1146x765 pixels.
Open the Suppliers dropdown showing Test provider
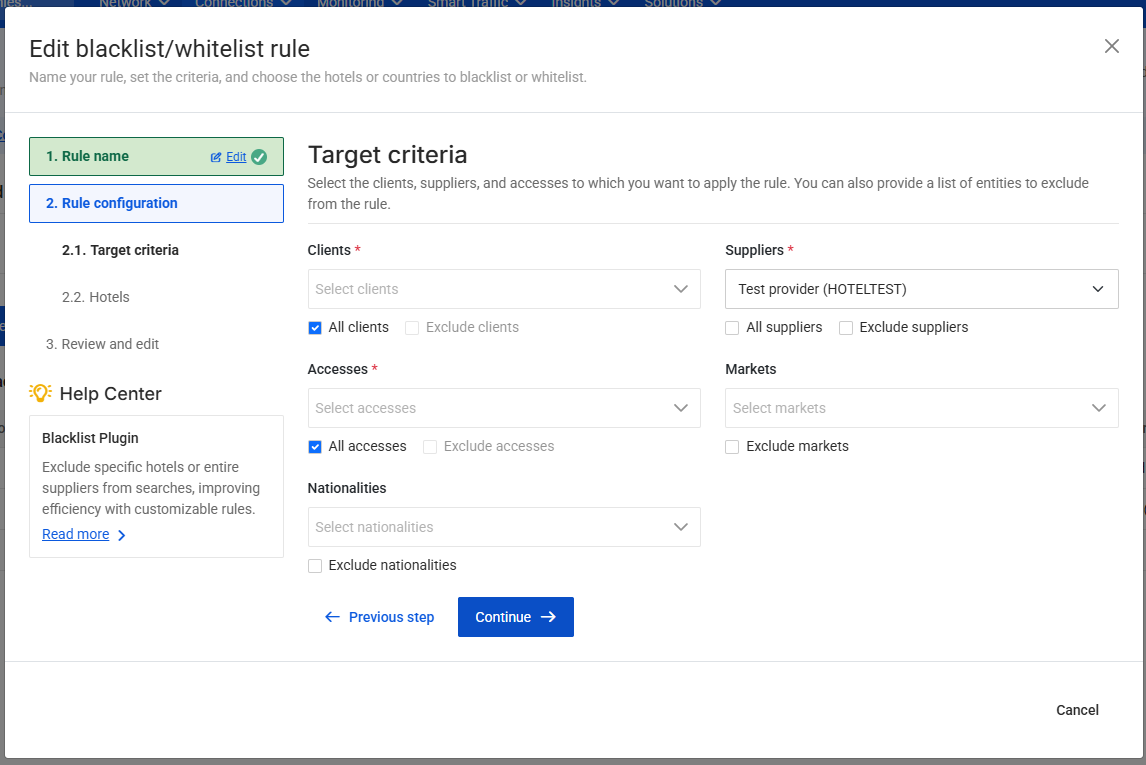pos(921,289)
